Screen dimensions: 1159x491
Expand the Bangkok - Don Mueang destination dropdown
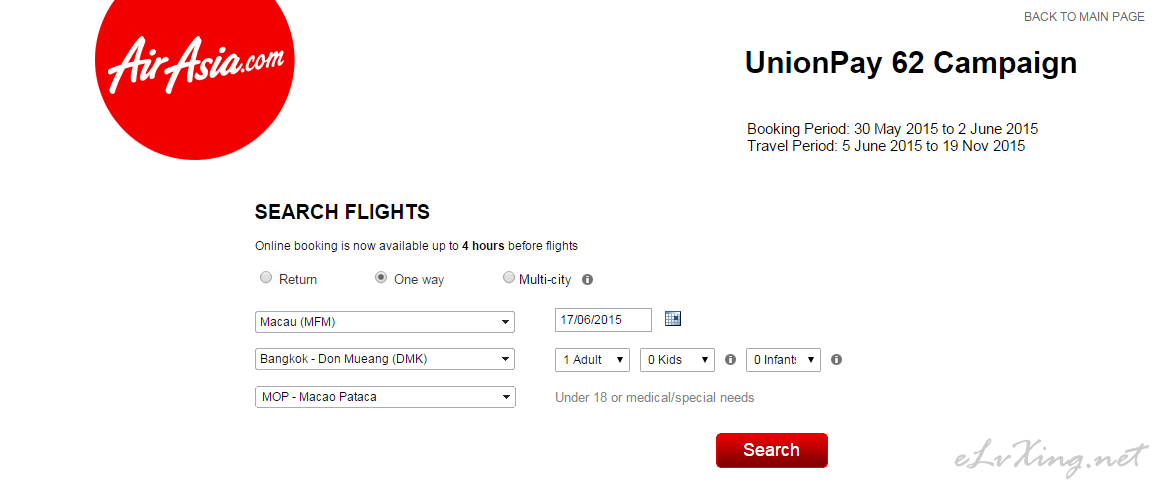(x=385, y=359)
